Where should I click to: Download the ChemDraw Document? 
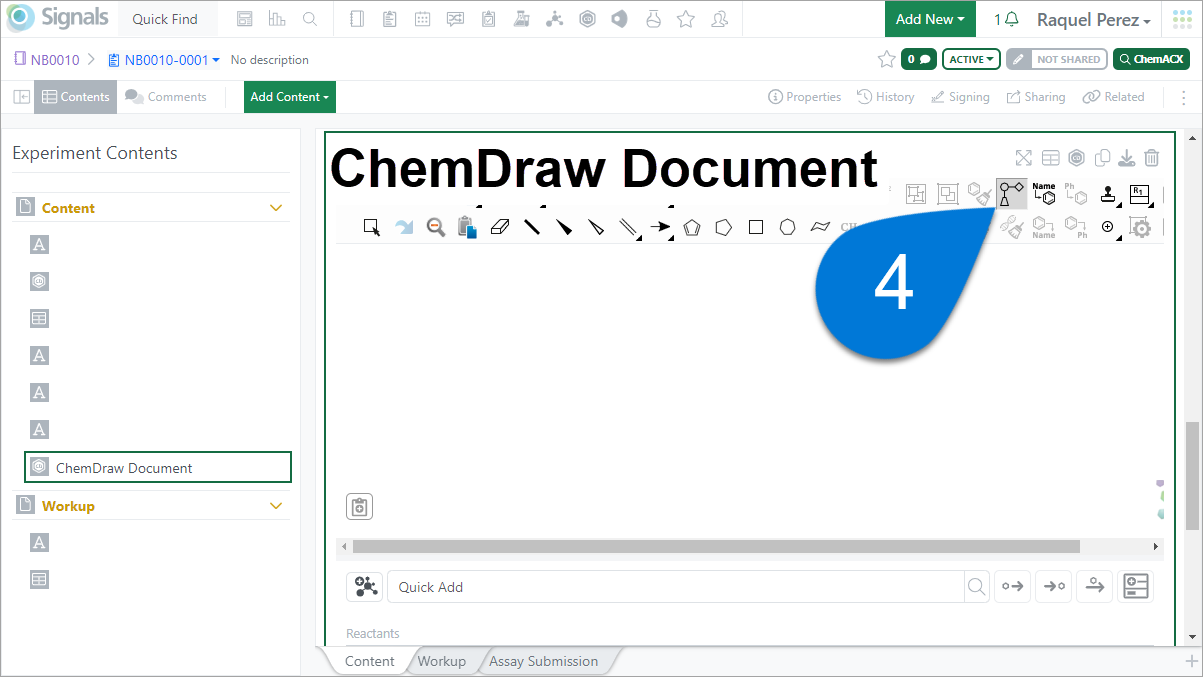(x=1127, y=158)
